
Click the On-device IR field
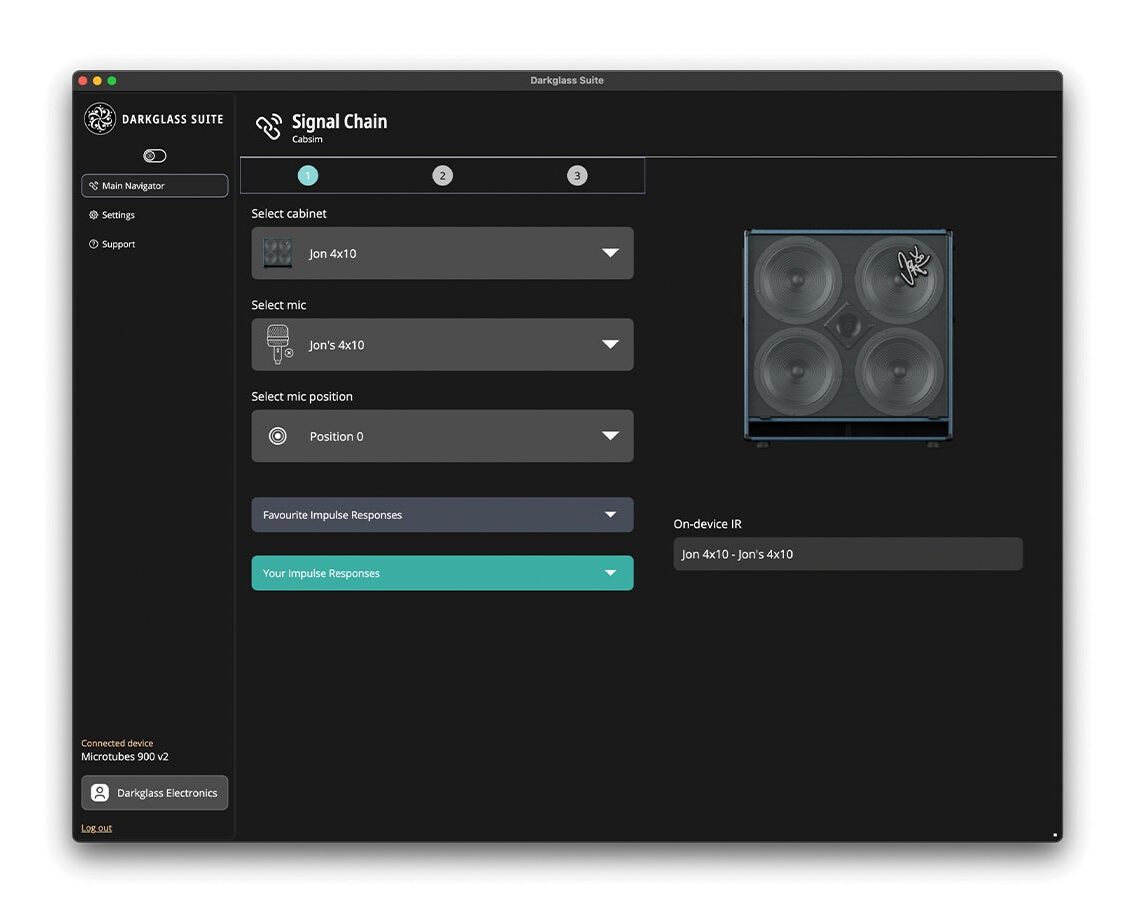[x=847, y=554]
